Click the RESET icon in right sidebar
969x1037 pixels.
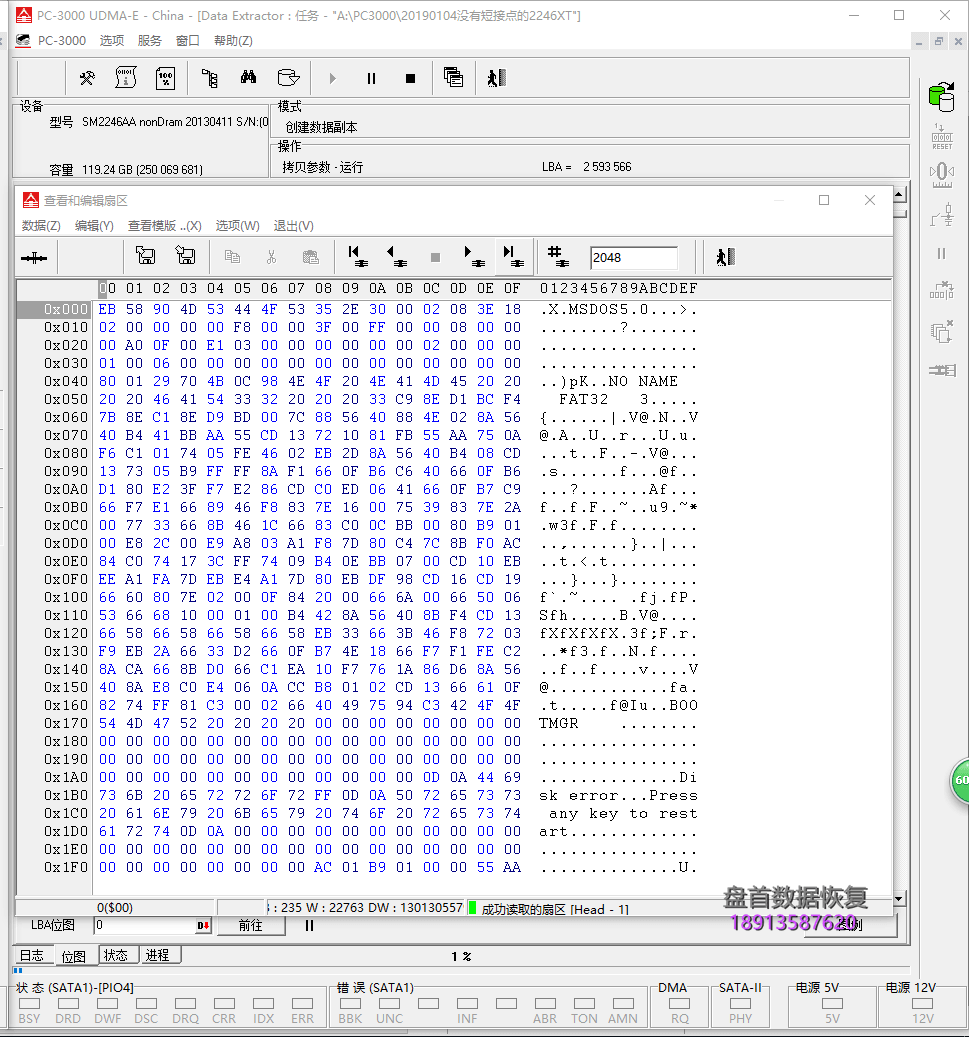[942, 137]
